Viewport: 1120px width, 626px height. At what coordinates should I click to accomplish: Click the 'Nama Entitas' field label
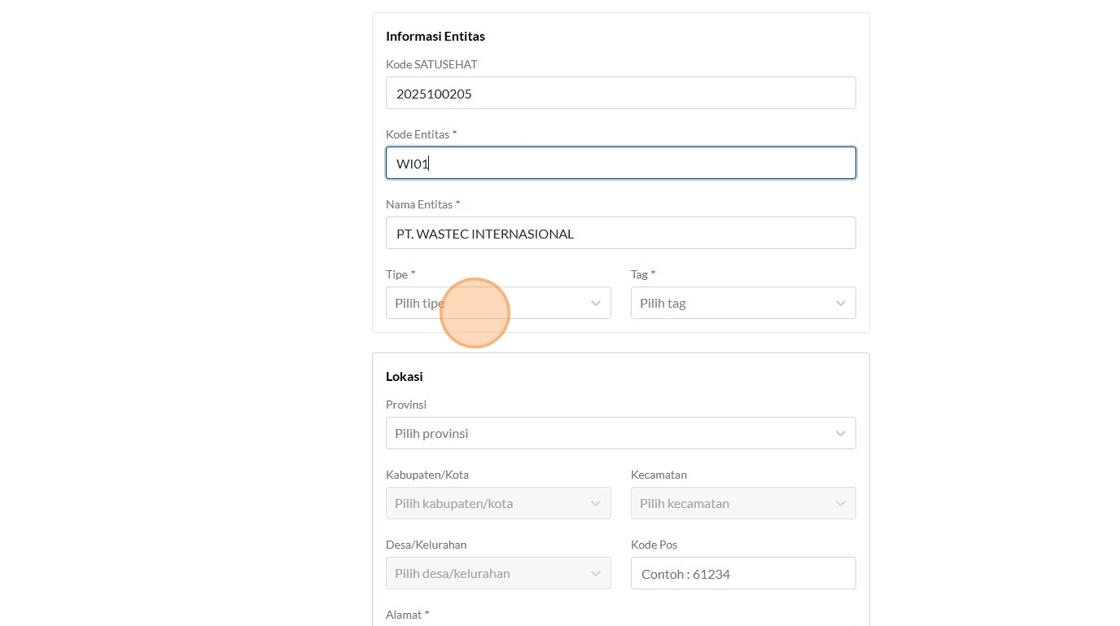pyautogui.click(x=419, y=204)
